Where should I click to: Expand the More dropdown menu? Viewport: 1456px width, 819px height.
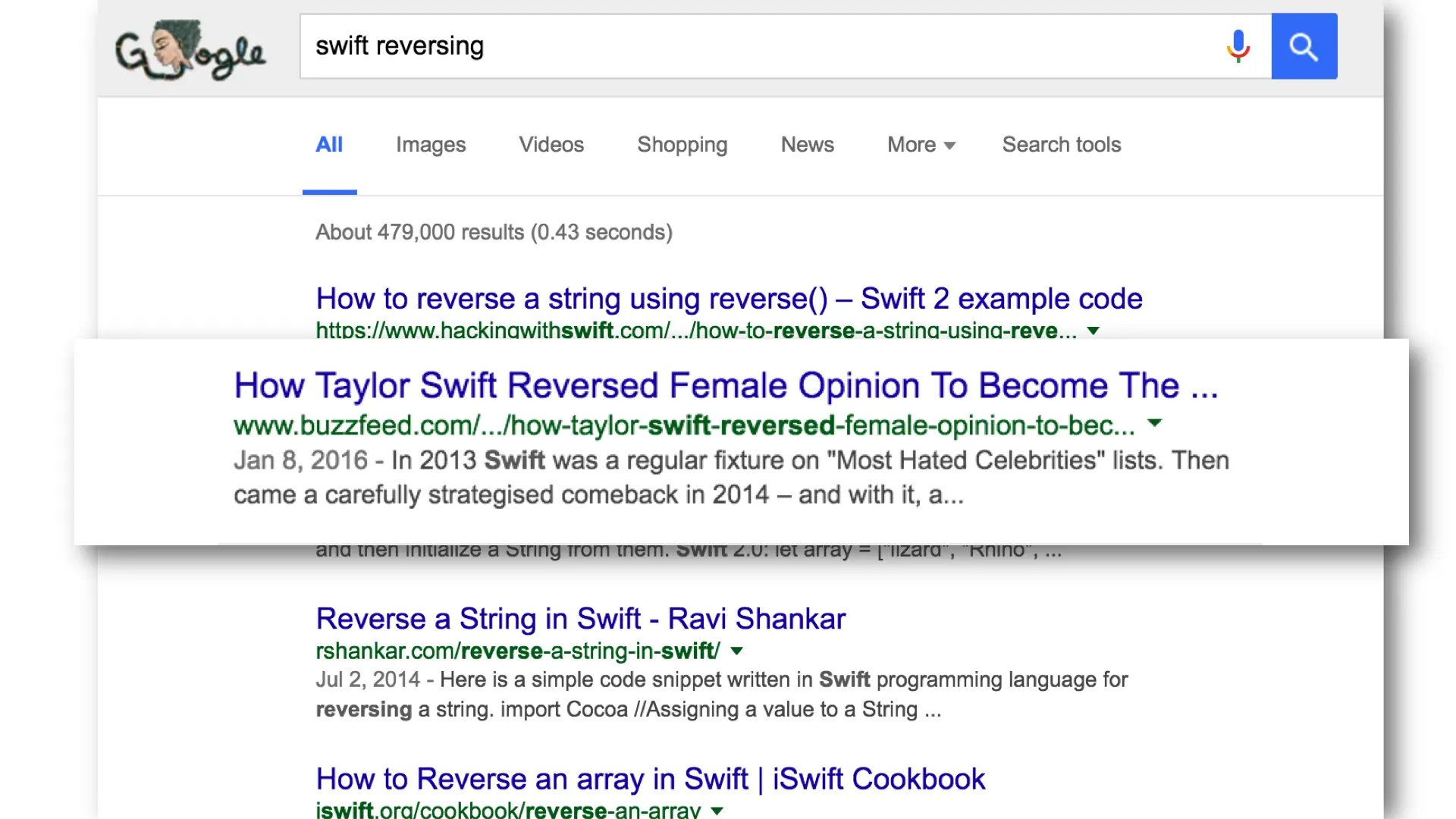[x=921, y=145]
